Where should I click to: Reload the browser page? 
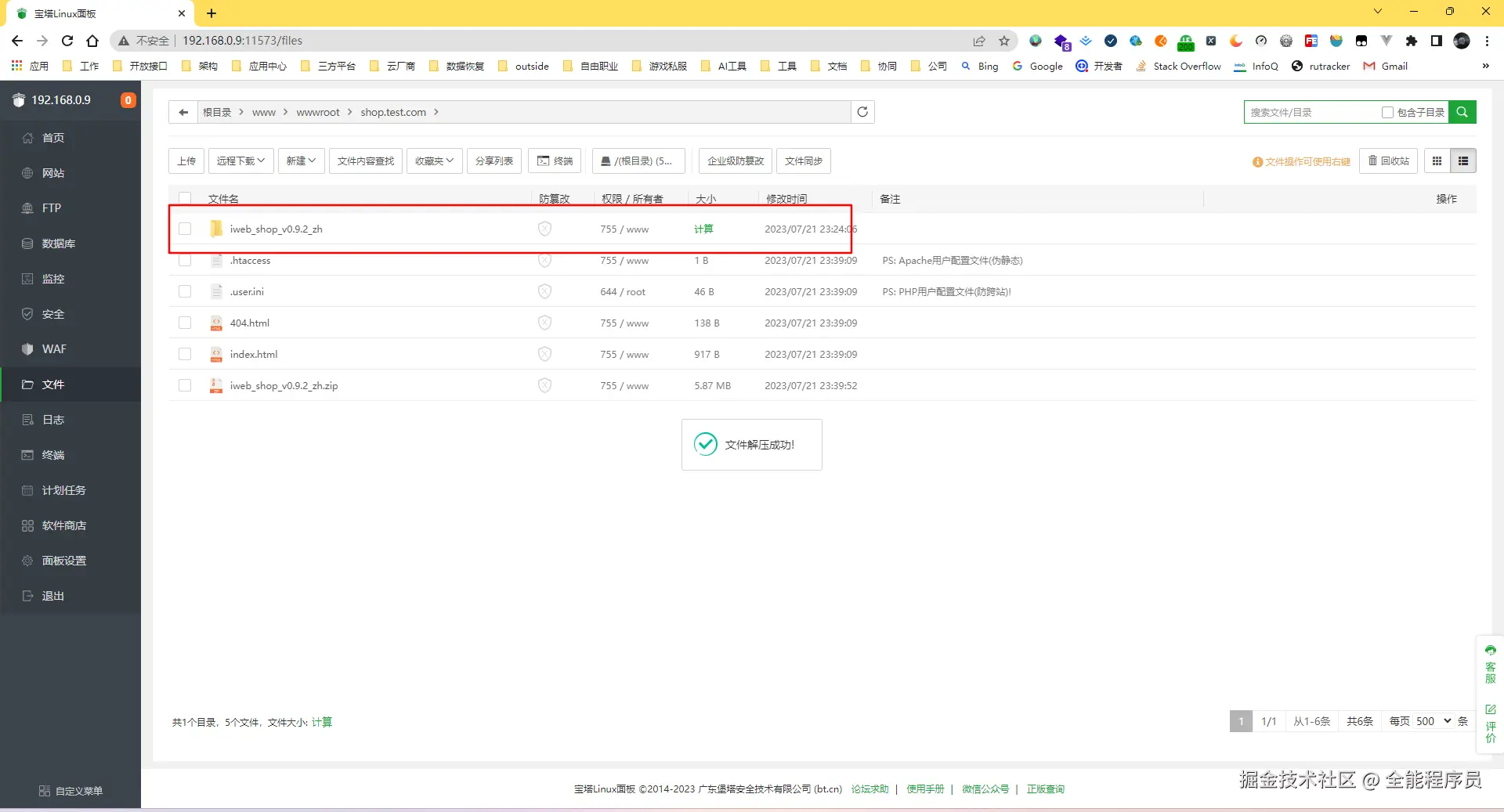click(x=67, y=41)
